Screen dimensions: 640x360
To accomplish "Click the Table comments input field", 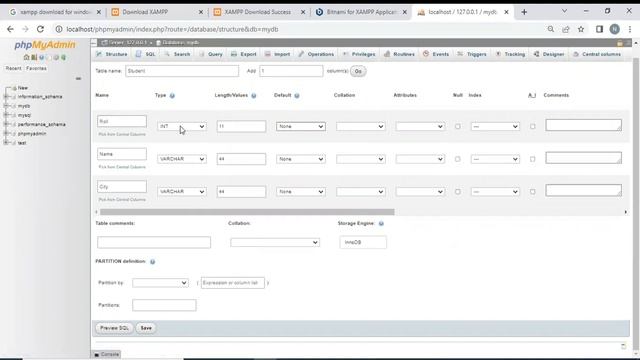I will pyautogui.click(x=154, y=242).
